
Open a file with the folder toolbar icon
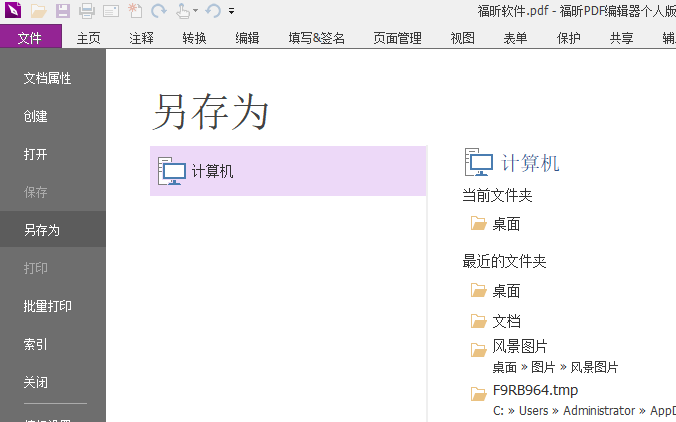point(39,11)
